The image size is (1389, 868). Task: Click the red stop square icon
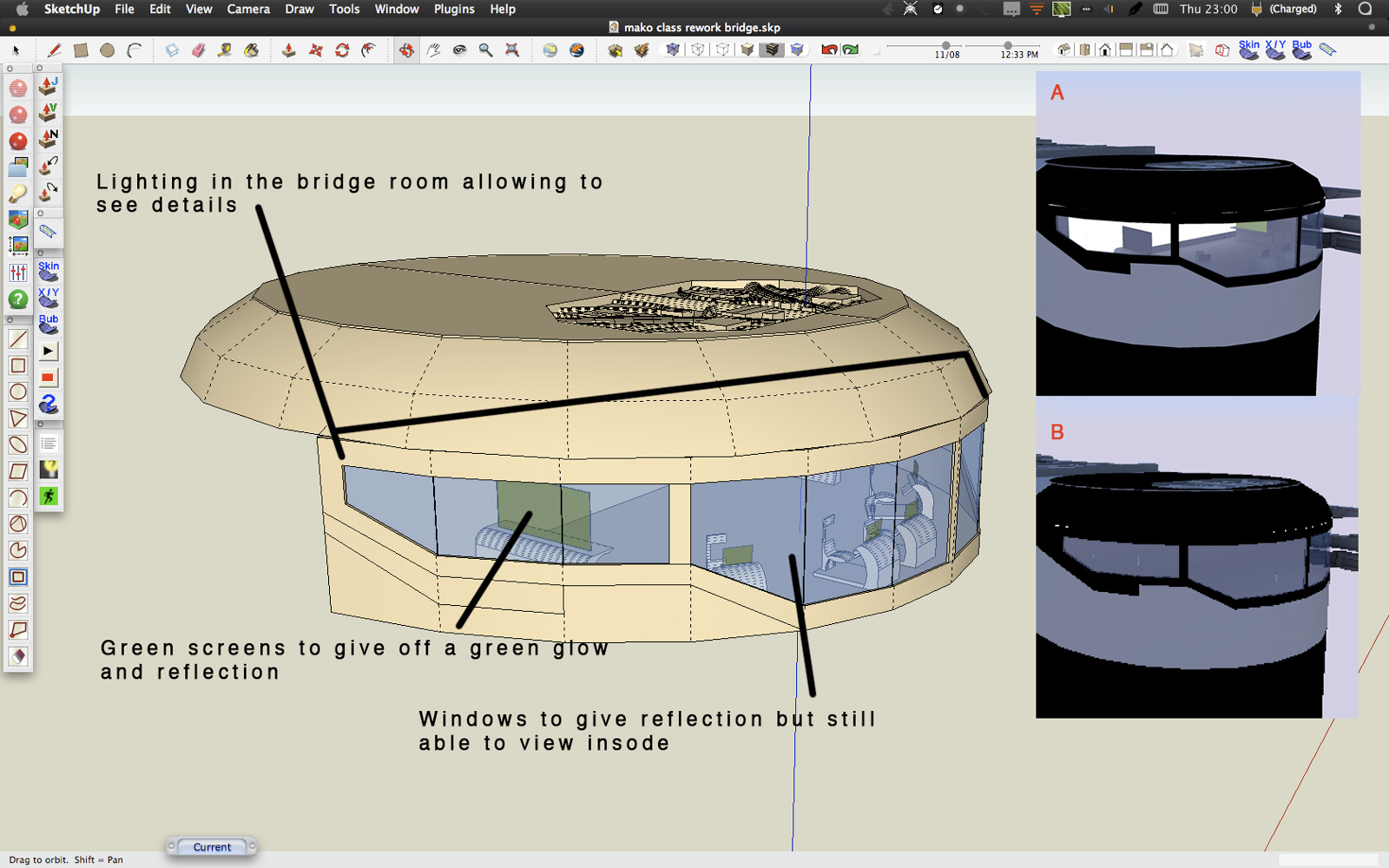[49, 378]
